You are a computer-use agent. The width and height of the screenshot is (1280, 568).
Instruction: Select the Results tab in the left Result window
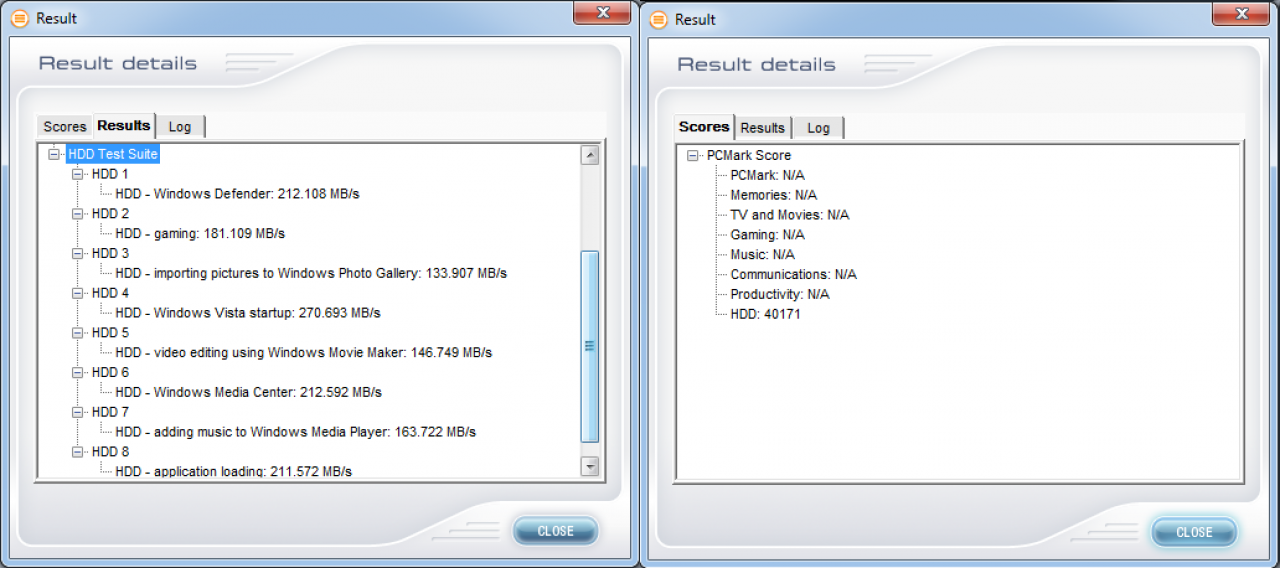click(x=124, y=125)
